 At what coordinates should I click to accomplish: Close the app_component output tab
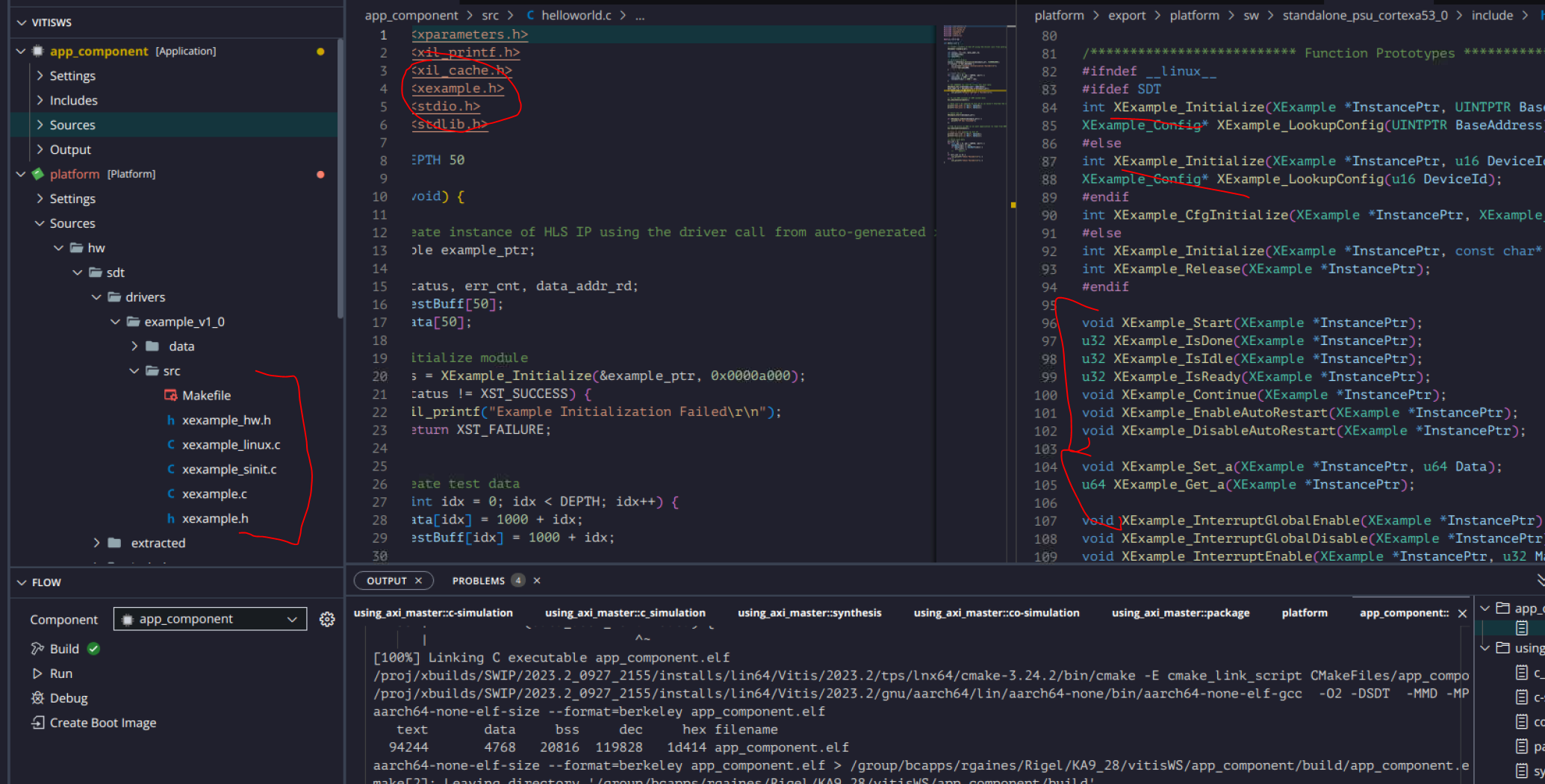click(x=1462, y=613)
